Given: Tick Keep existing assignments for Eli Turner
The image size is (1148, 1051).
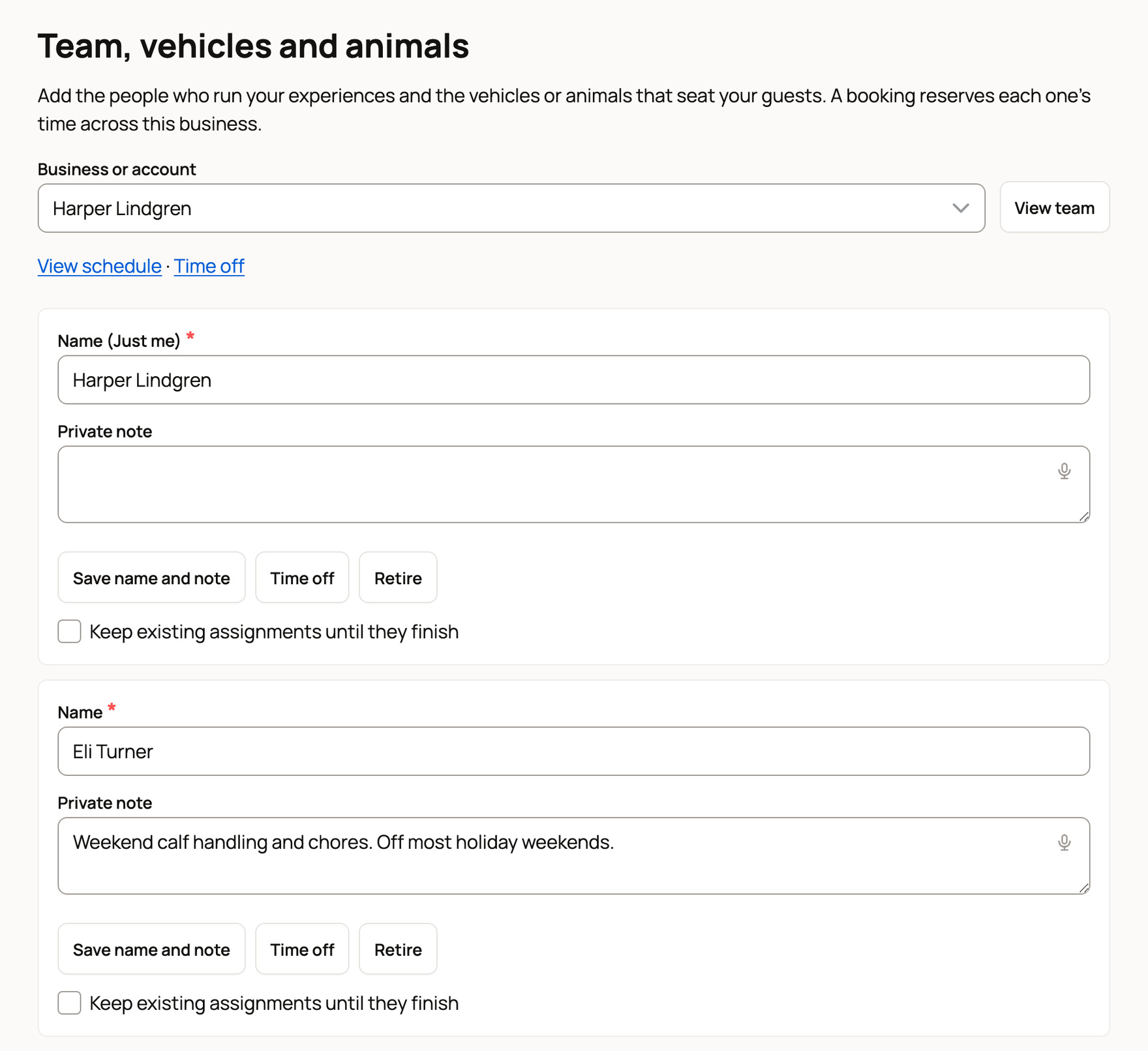Looking at the screenshot, I should 69,1003.
